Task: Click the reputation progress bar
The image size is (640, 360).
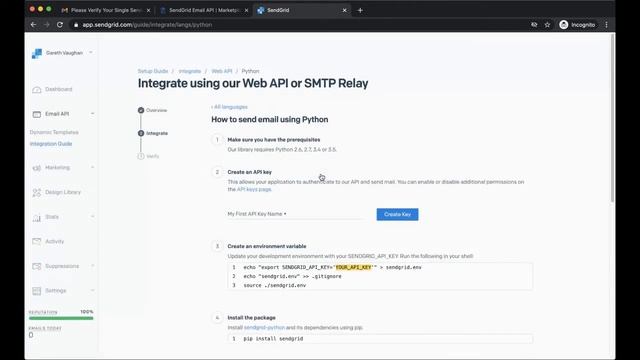Action: [61, 318]
